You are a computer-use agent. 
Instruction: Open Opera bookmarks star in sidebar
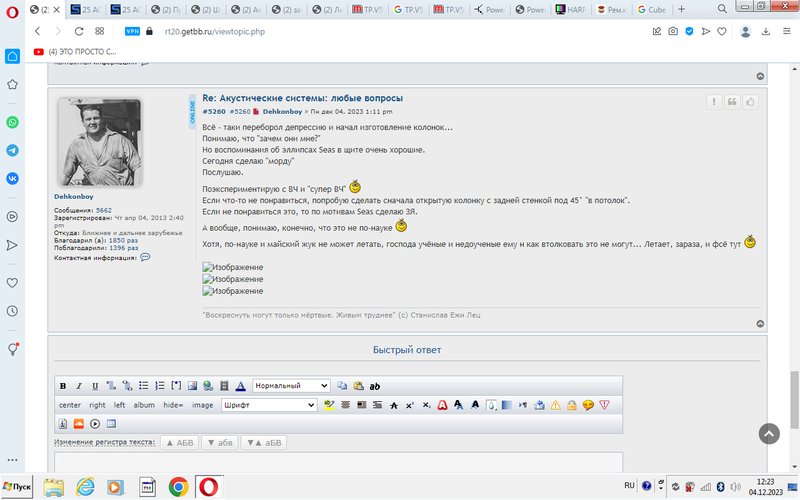[12, 84]
